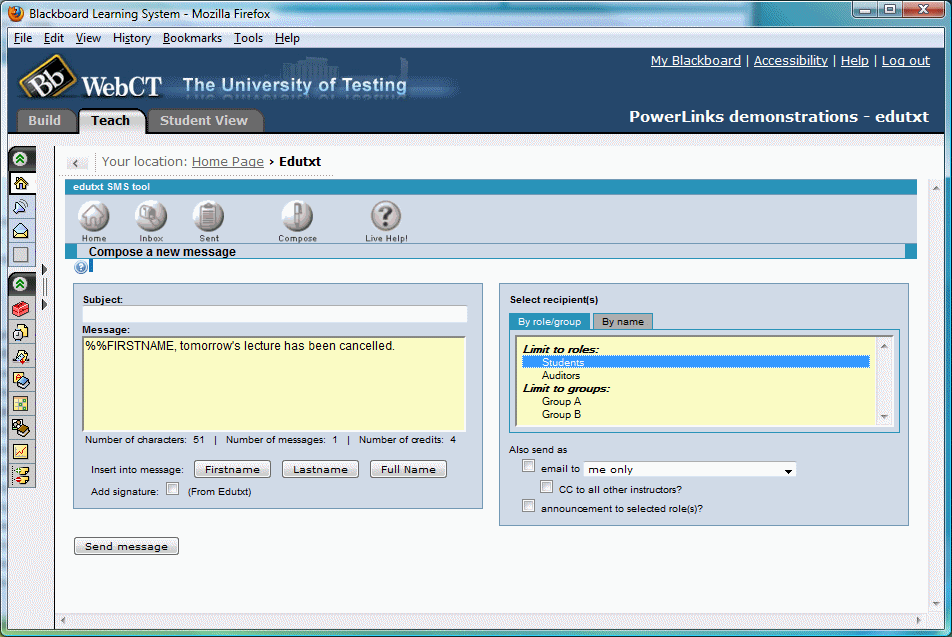Select Auditors in the roles list
Image resolution: width=952 pixels, height=637 pixels.
[x=561, y=374]
